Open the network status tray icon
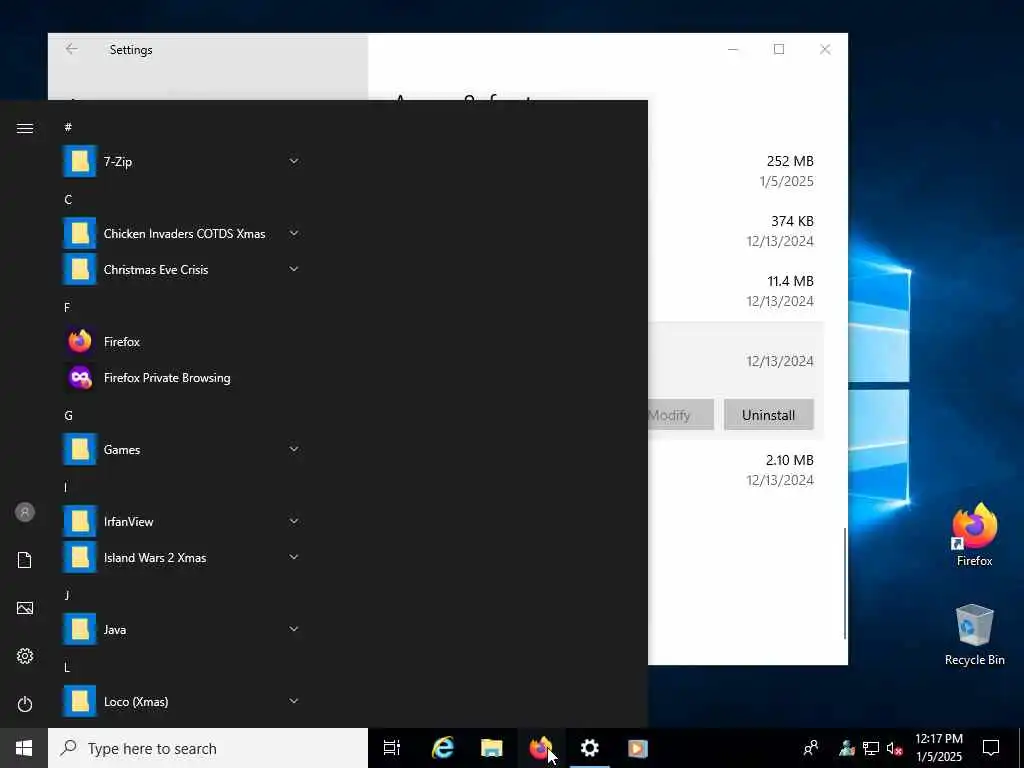This screenshot has height=768, width=1024. pos(871,748)
